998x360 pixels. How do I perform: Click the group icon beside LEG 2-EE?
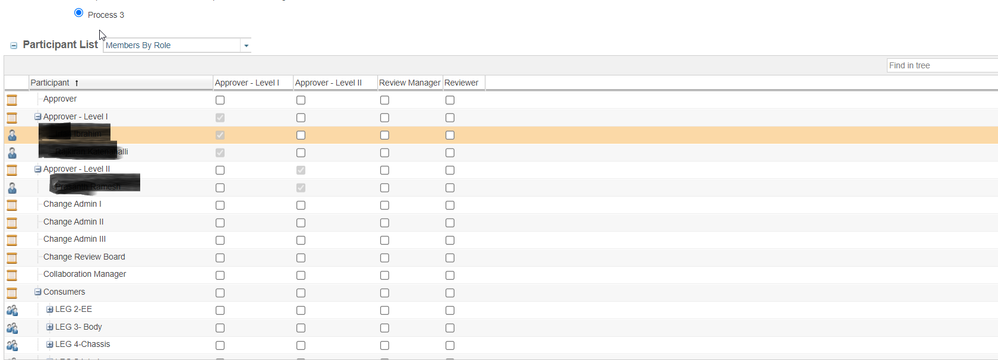11,310
